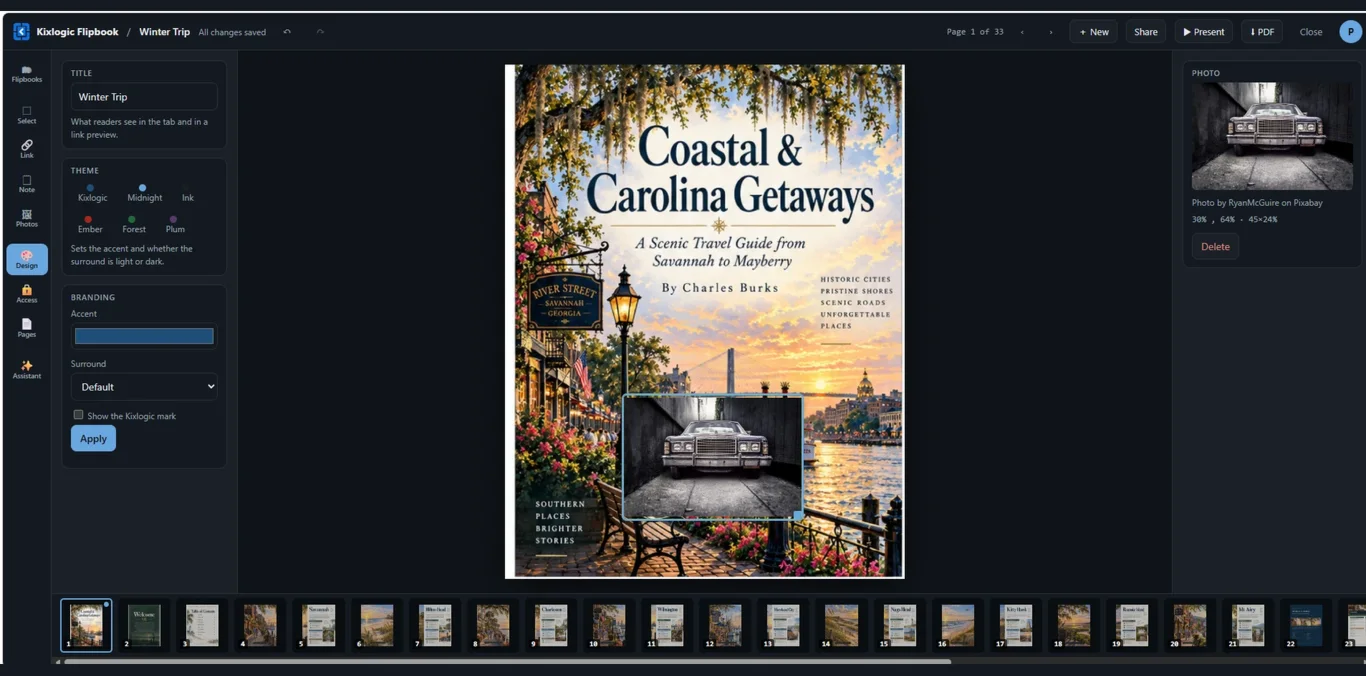Select the Midnight theme
Image resolution: width=1366 pixels, height=676 pixels.
[144, 193]
